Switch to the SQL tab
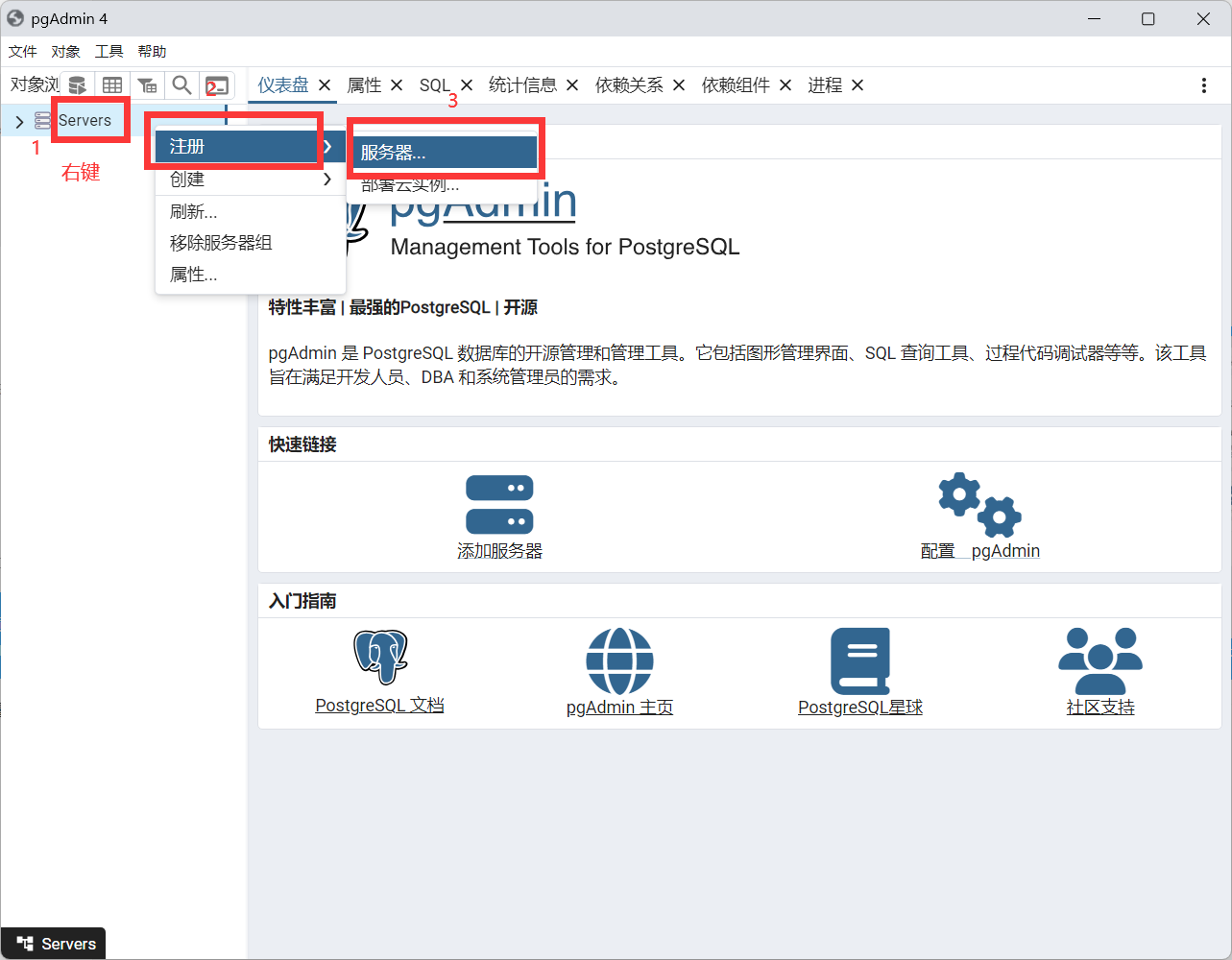Viewport: 1232px width, 960px height. pyautogui.click(x=435, y=85)
